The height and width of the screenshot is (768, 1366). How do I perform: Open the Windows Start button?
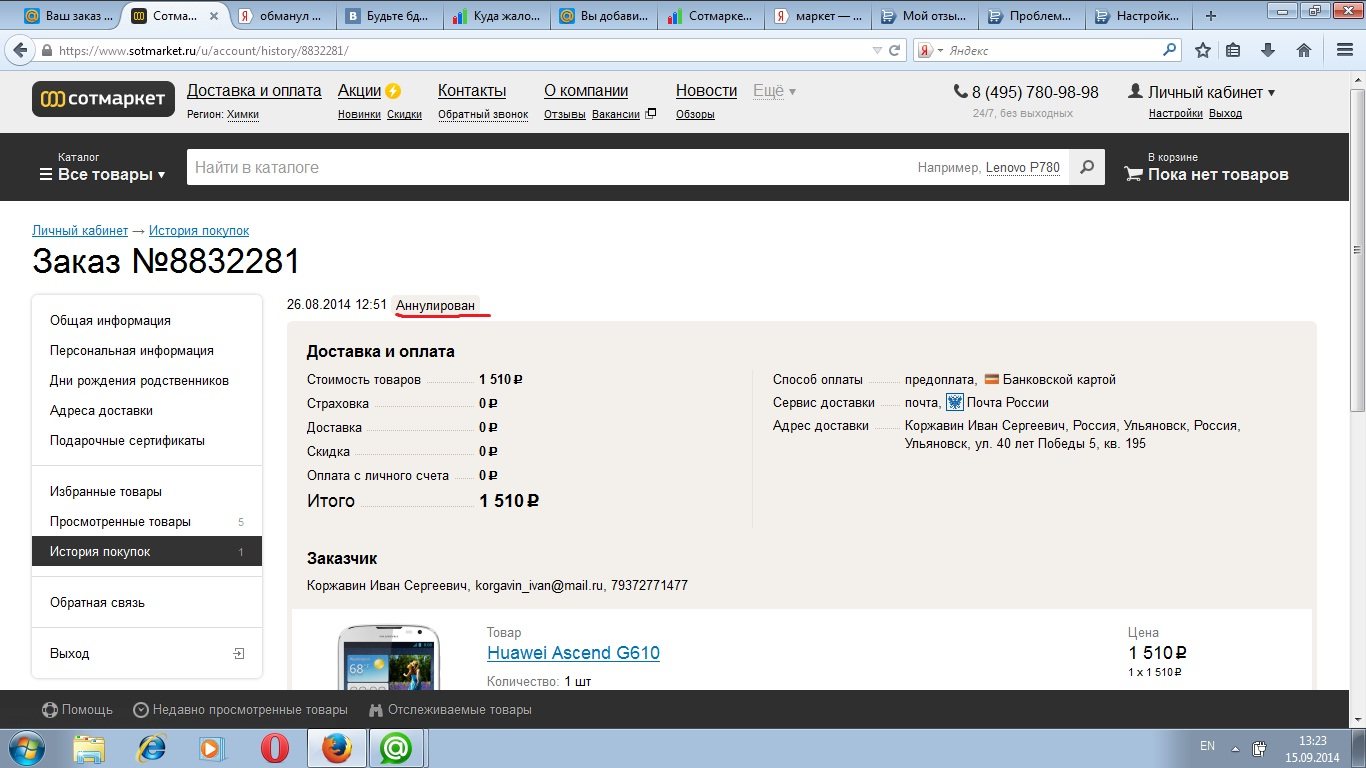coord(25,748)
